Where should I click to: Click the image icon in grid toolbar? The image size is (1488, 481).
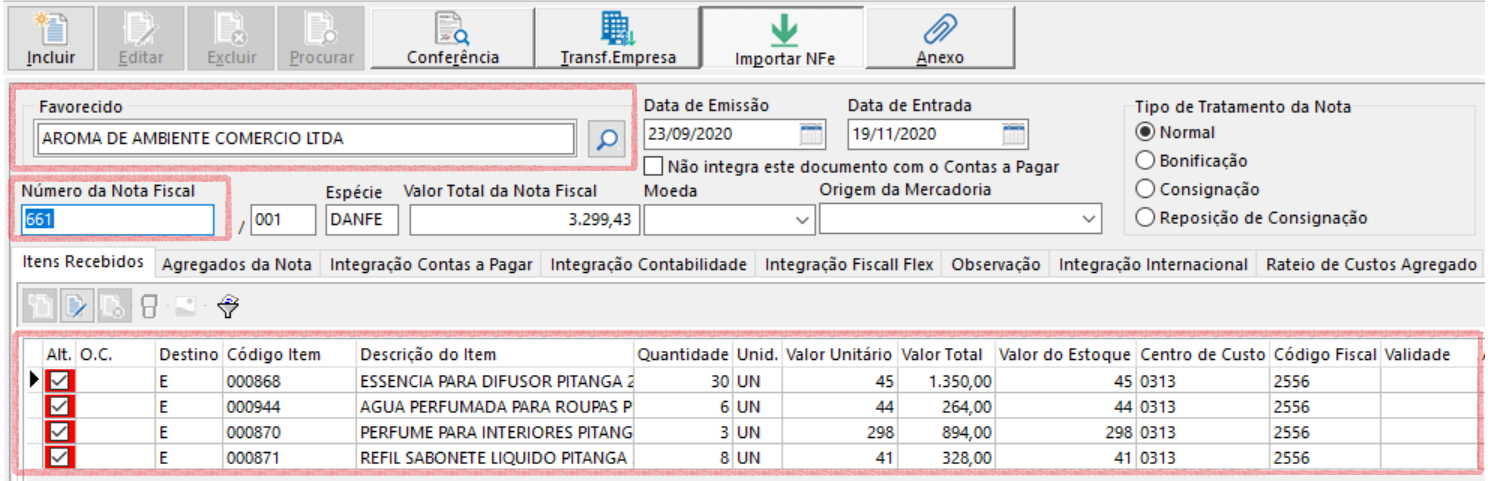(186, 306)
